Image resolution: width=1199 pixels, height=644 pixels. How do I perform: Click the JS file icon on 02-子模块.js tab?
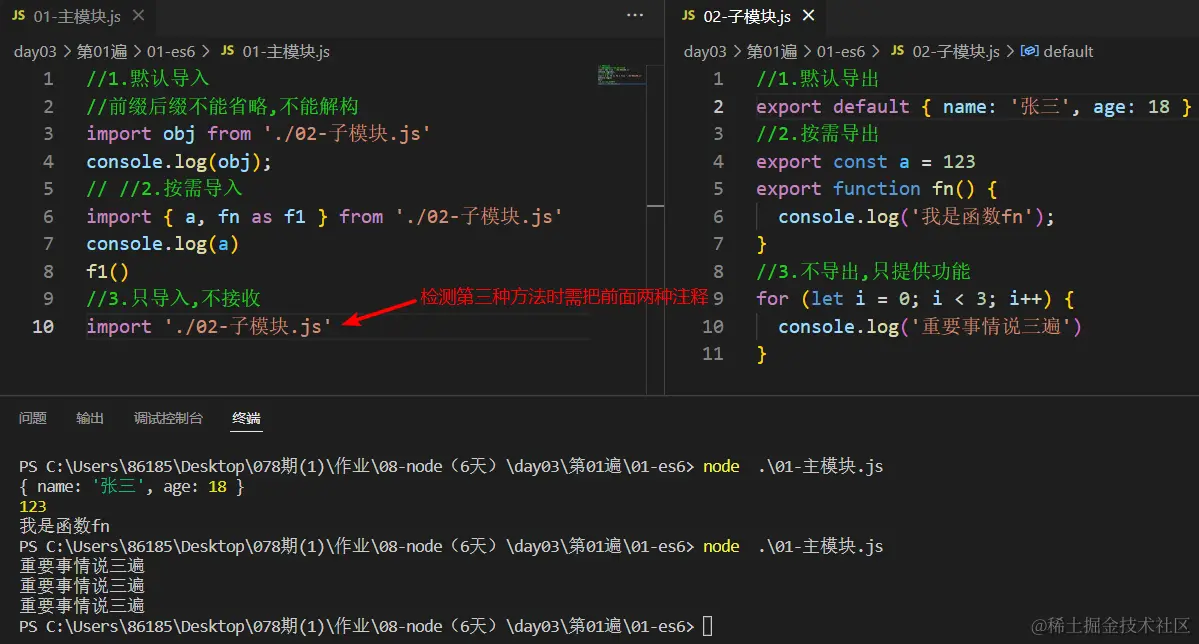[689, 15]
